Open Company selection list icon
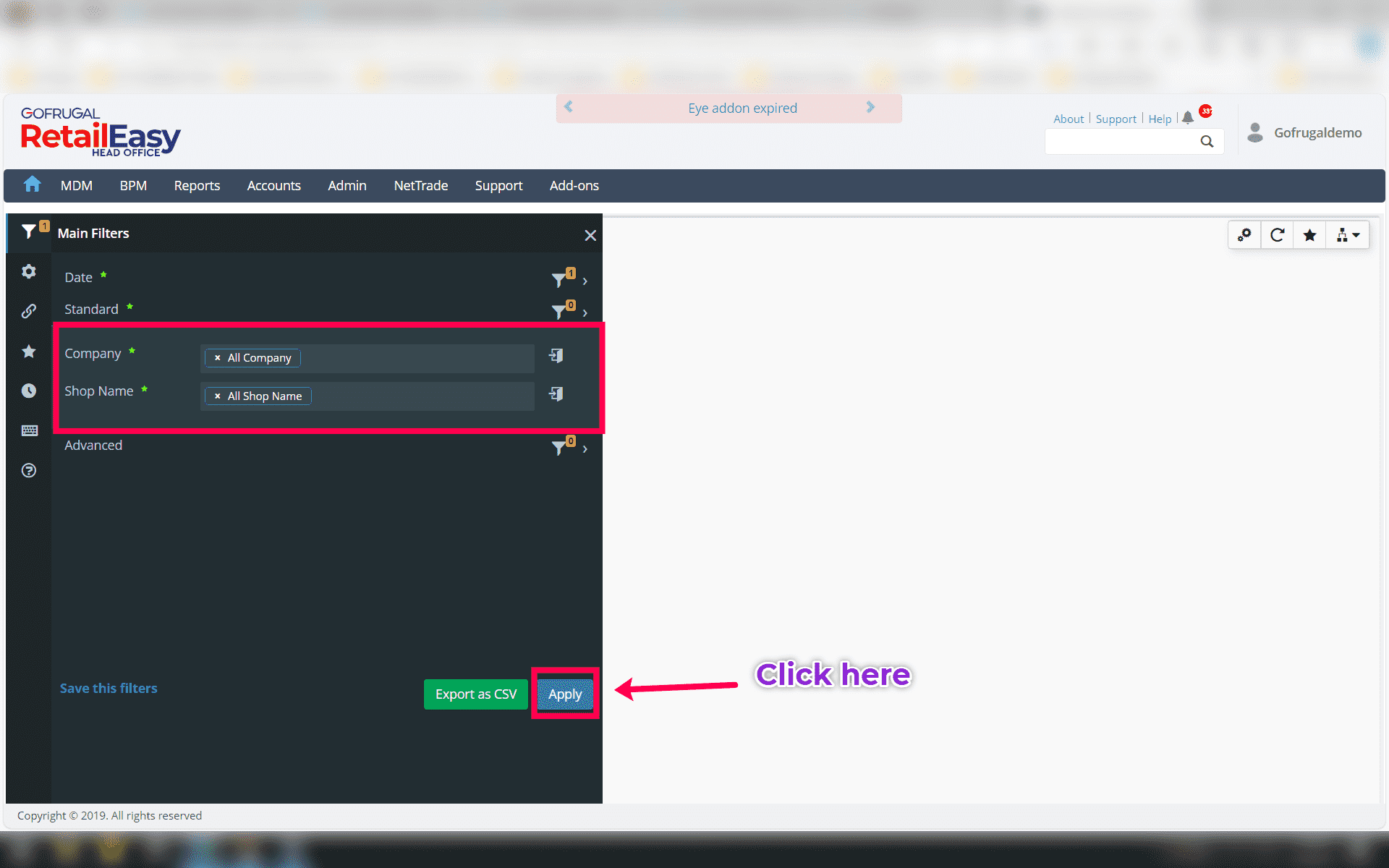1389x868 pixels. 556,355
